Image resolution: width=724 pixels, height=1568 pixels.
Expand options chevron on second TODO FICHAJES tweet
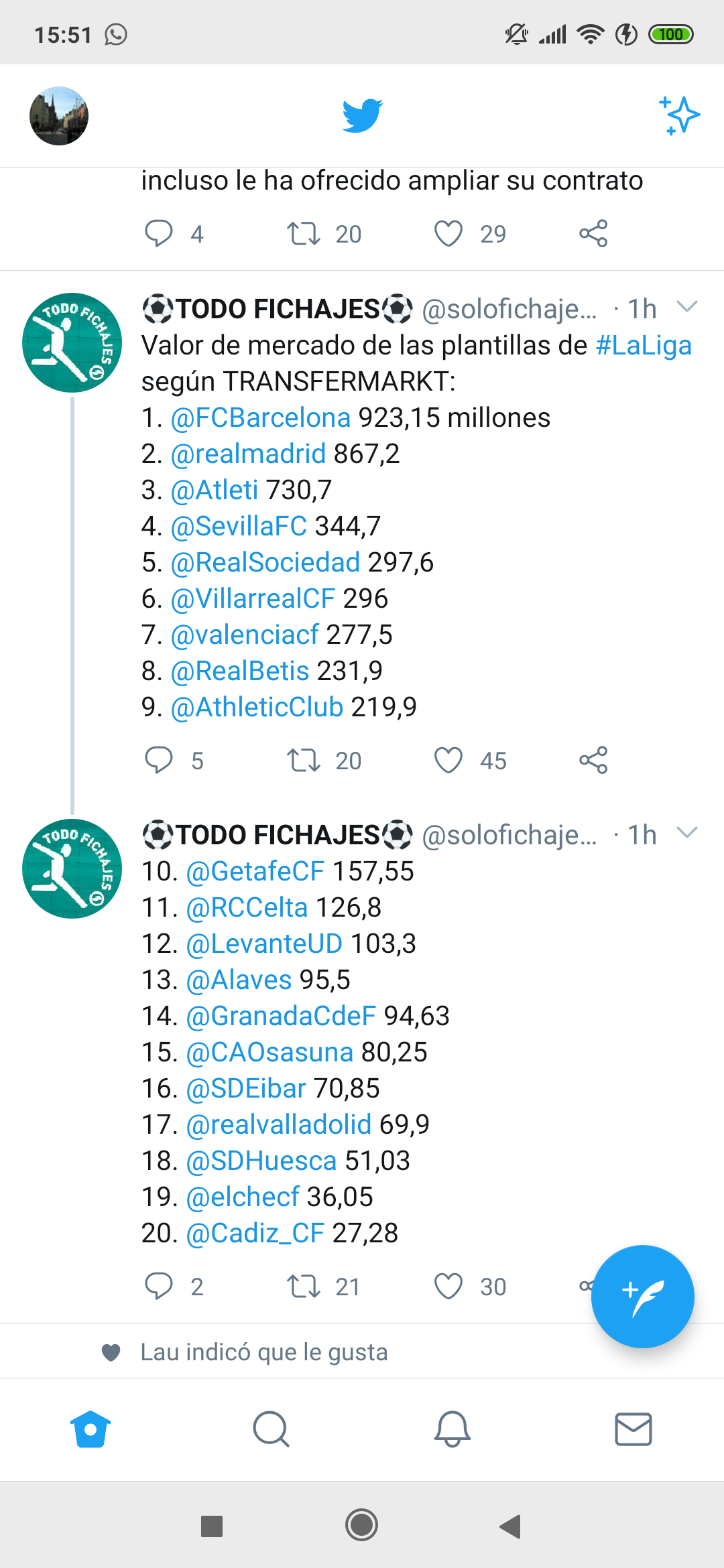click(x=687, y=833)
